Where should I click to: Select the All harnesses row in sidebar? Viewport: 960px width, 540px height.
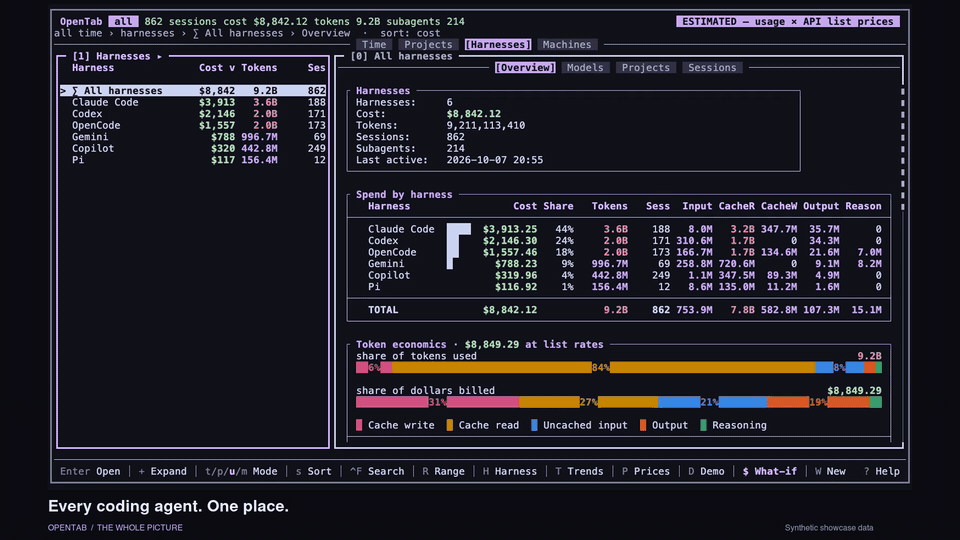pos(193,91)
